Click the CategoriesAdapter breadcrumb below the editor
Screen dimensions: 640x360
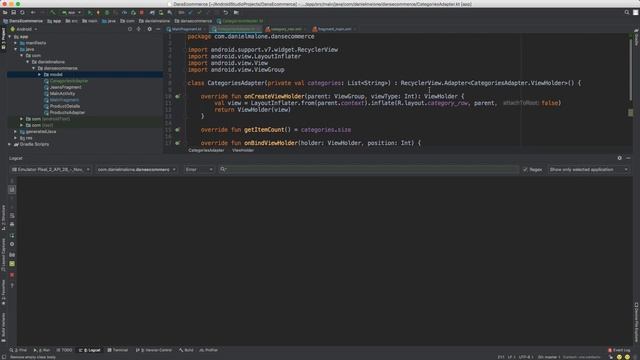coord(206,150)
